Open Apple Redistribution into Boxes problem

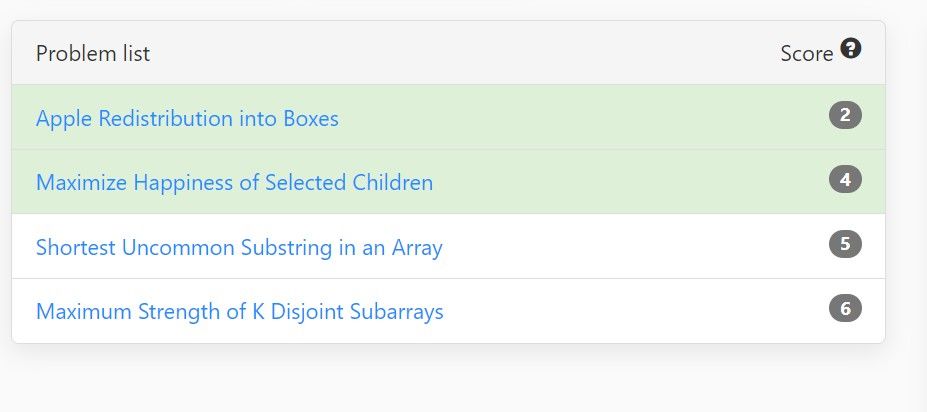click(187, 118)
